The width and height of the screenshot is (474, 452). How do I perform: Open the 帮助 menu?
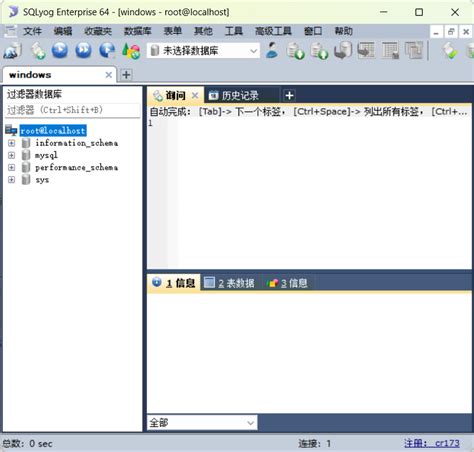click(x=344, y=31)
